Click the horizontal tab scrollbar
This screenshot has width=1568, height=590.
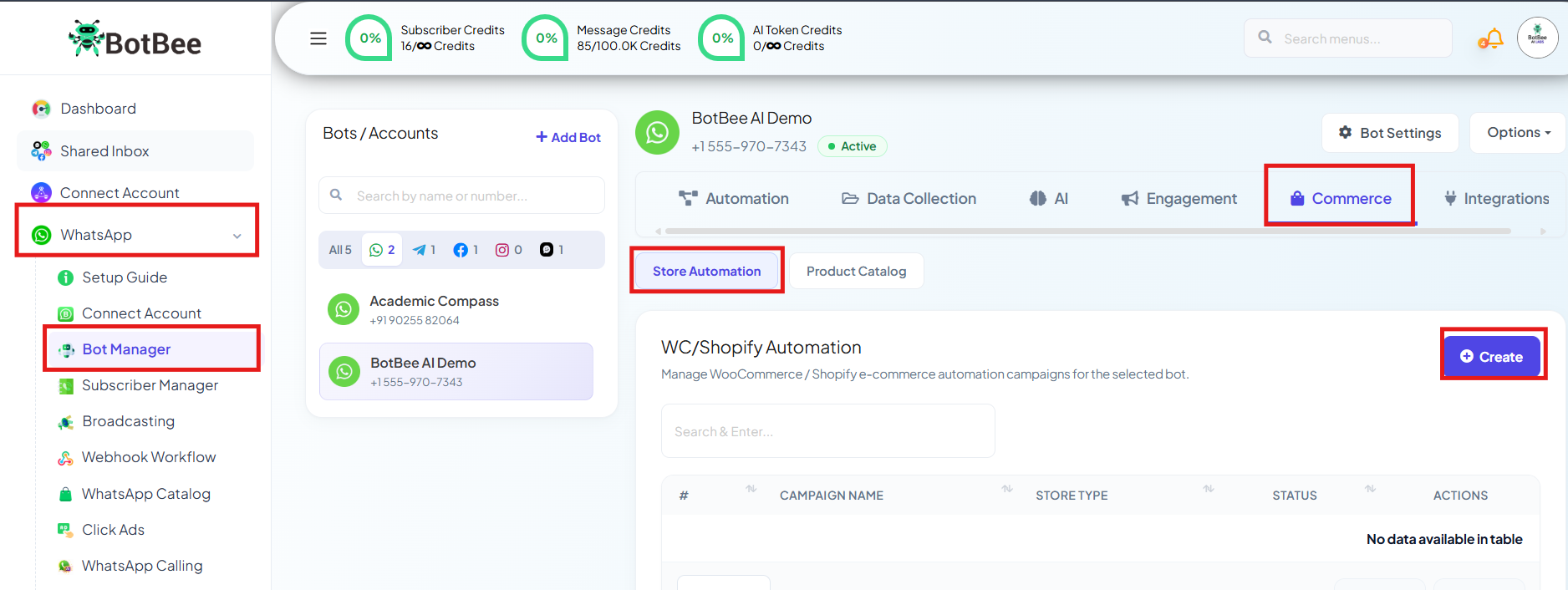click(1087, 231)
